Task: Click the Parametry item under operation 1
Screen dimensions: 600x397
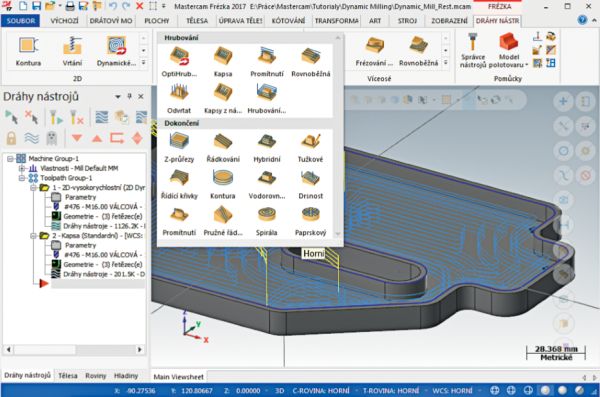Action: 80,197
